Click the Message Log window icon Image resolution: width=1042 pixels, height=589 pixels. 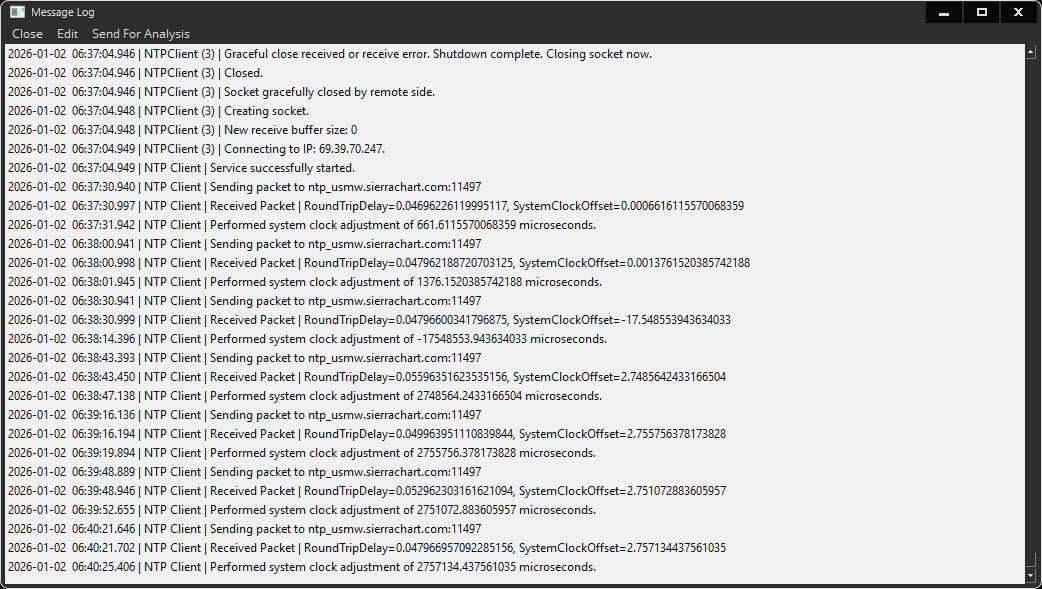pyautogui.click(x=17, y=12)
